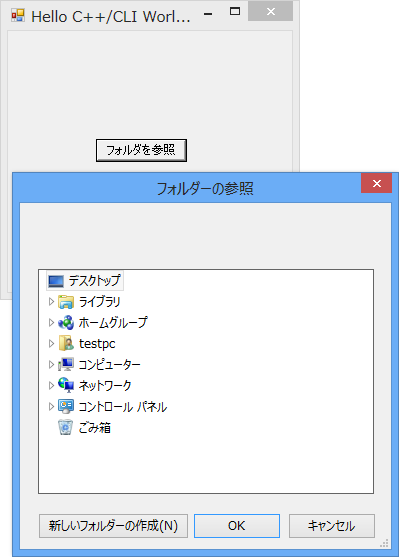Expand the コンピューター tree node arrow
This screenshot has width=399, height=557.
(51, 364)
